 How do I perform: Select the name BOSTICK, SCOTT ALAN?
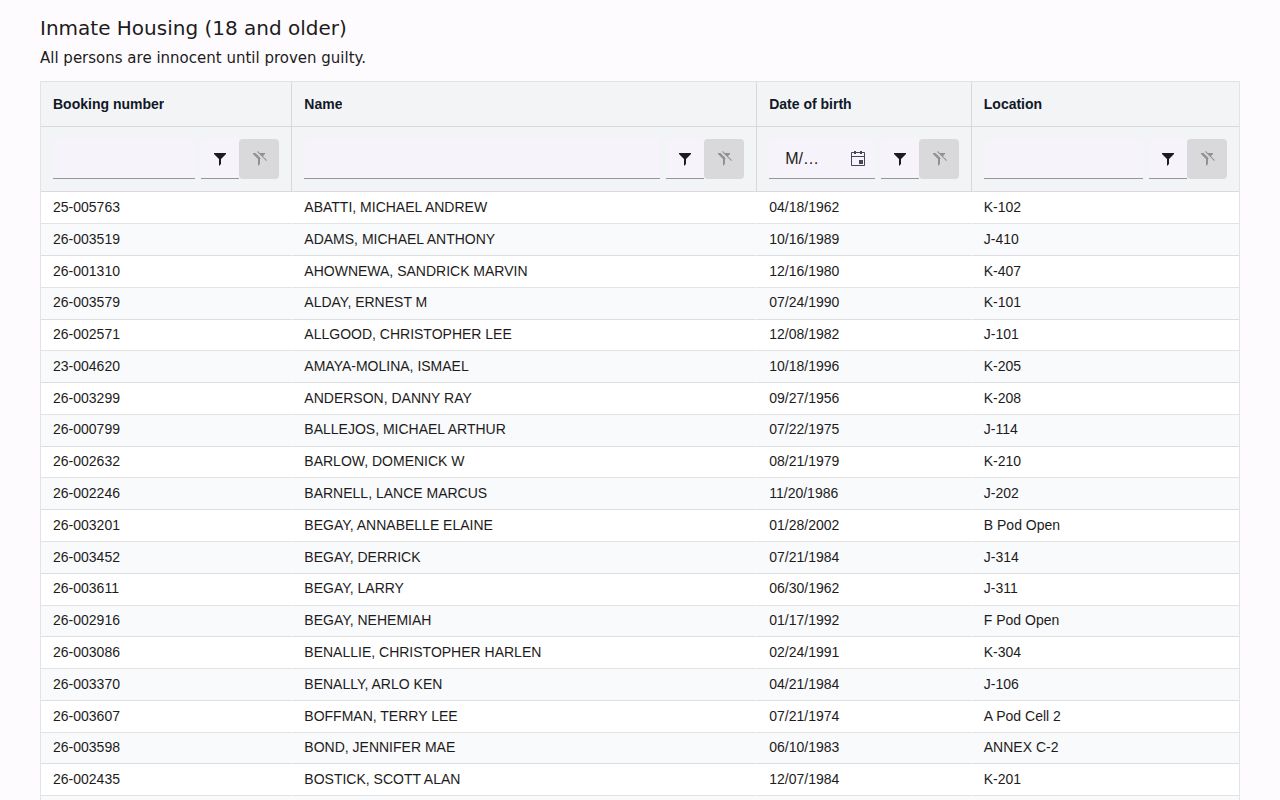(382, 779)
